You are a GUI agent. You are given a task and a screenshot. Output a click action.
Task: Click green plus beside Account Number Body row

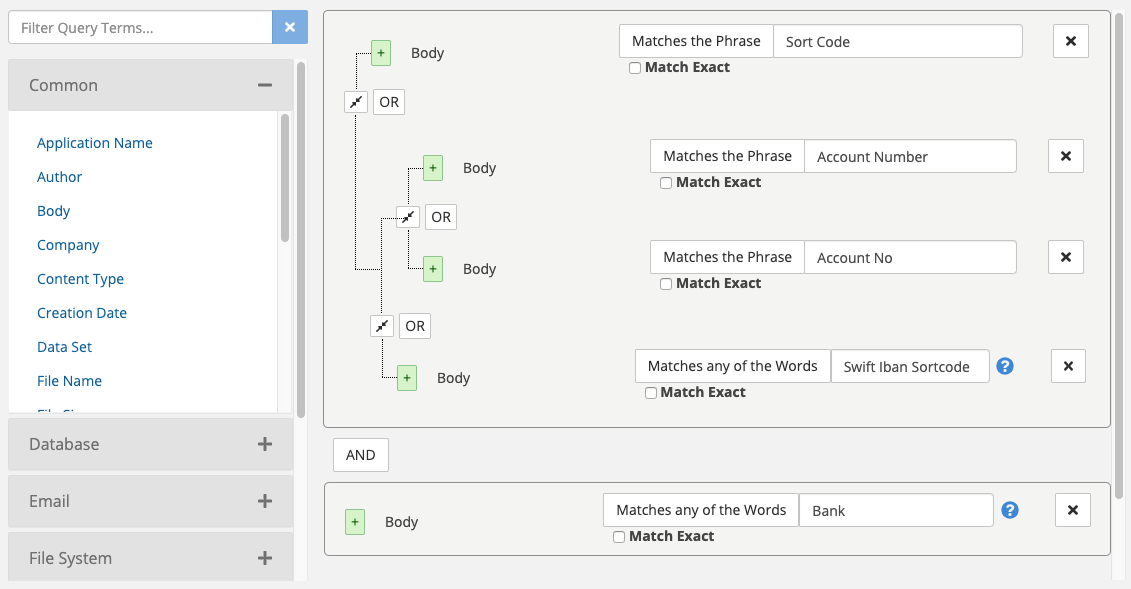point(433,168)
